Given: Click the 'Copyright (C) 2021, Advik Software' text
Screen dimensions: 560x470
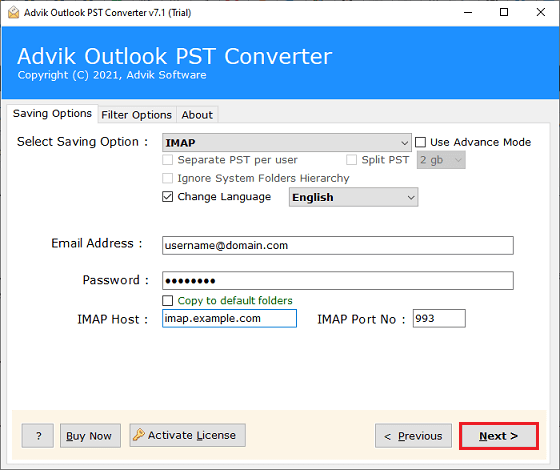Looking at the screenshot, I should coord(112,75).
